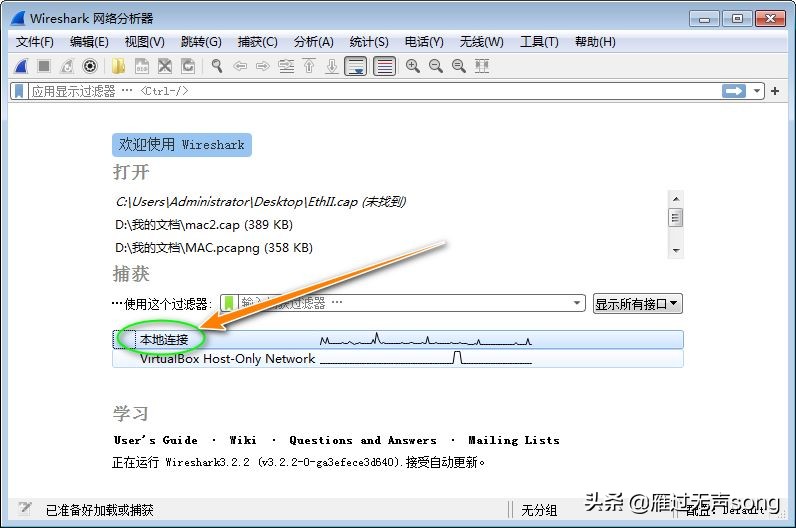The image size is (796, 528).
Task: Click the capture filter input field
Action: tap(404, 304)
